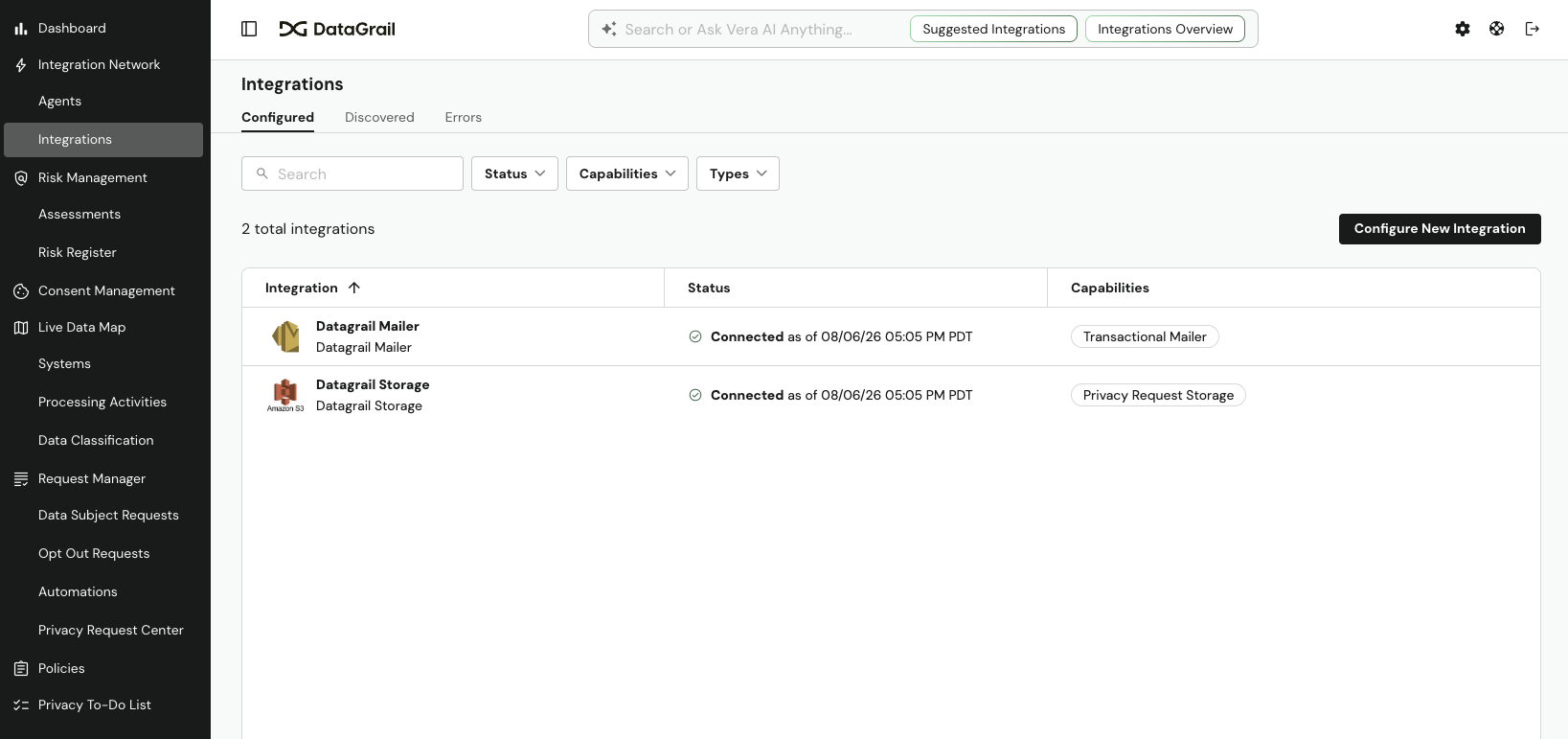Click the Amazon S3 Datagrail Storage icon
This screenshot has width=1568, height=739.
point(285,395)
